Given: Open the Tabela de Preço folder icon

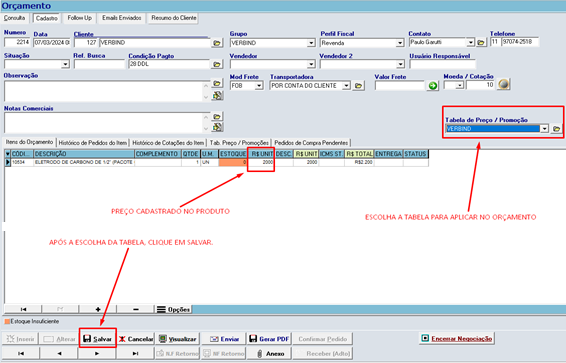Looking at the screenshot, I should [556, 129].
